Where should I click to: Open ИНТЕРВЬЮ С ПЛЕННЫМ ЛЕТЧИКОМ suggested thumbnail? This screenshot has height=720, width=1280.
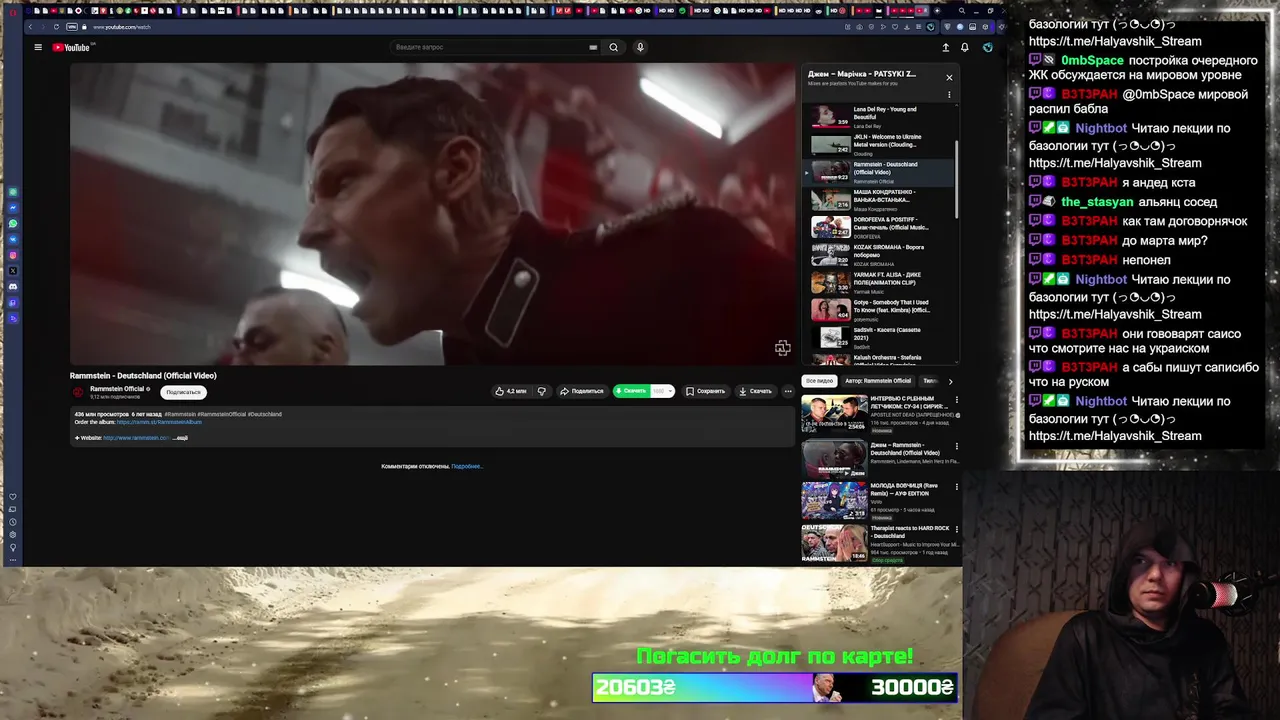click(834, 413)
